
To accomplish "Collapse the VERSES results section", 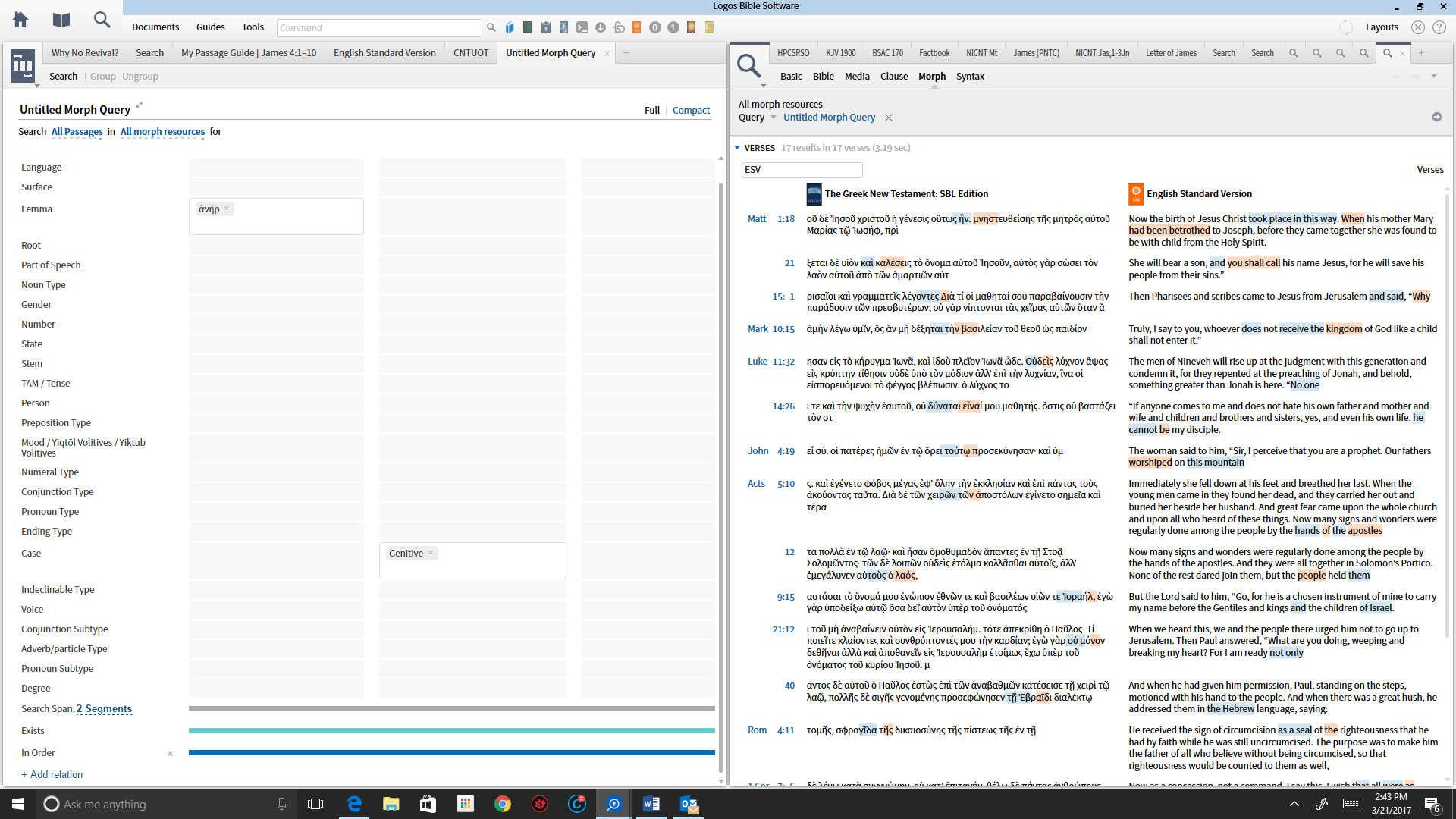I will [x=737, y=148].
